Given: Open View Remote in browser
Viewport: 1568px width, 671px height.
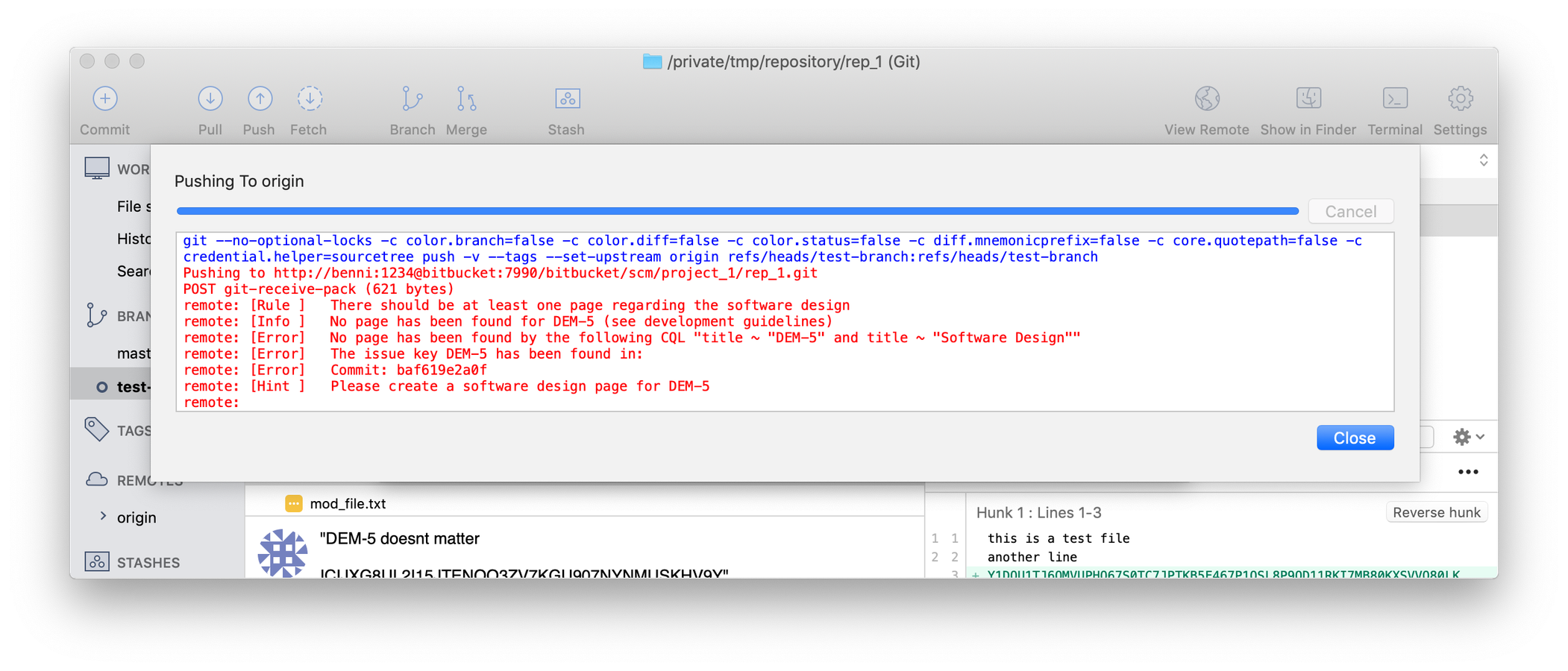Looking at the screenshot, I should click(1207, 99).
